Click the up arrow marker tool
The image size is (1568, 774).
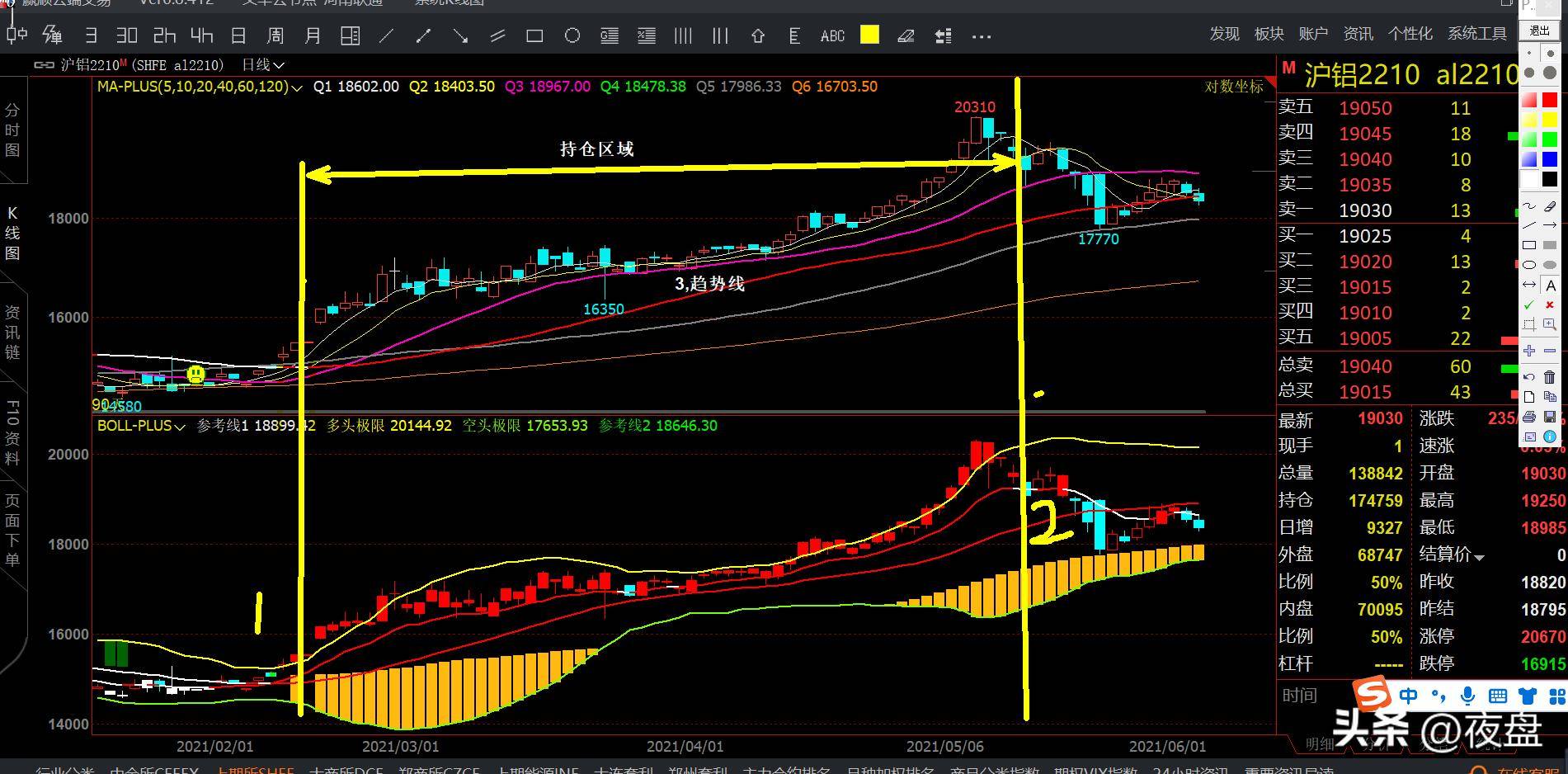click(x=758, y=35)
